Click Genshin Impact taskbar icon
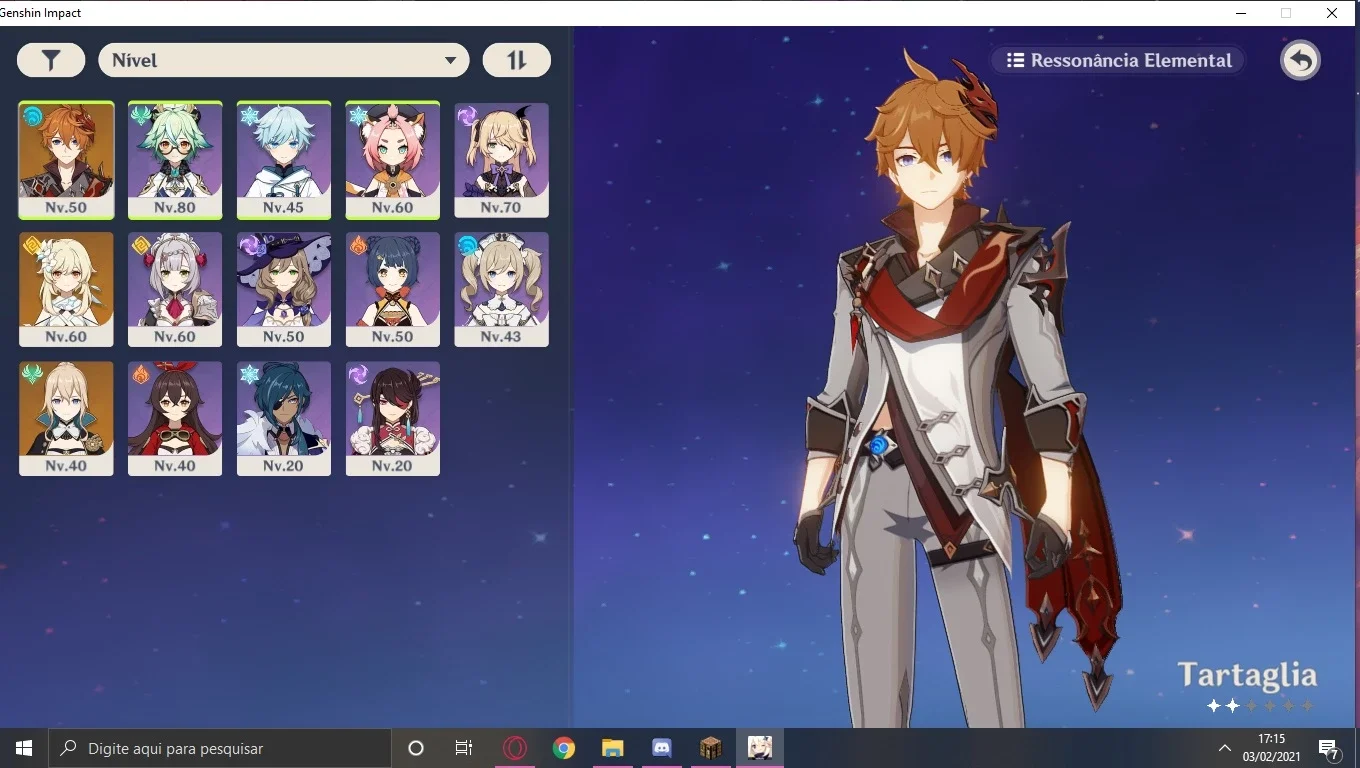 [760, 748]
